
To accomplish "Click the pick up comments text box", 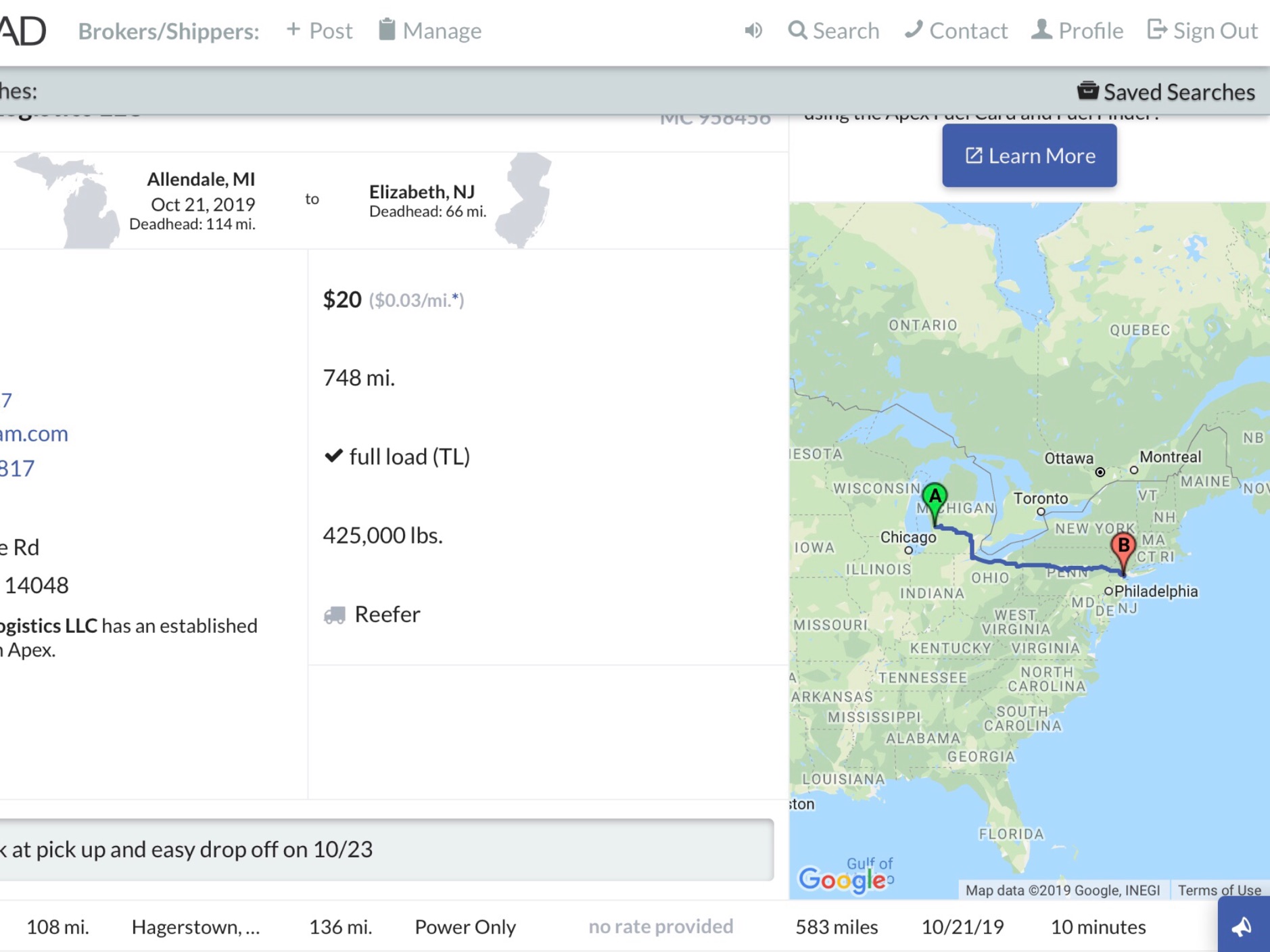I will coord(385,849).
